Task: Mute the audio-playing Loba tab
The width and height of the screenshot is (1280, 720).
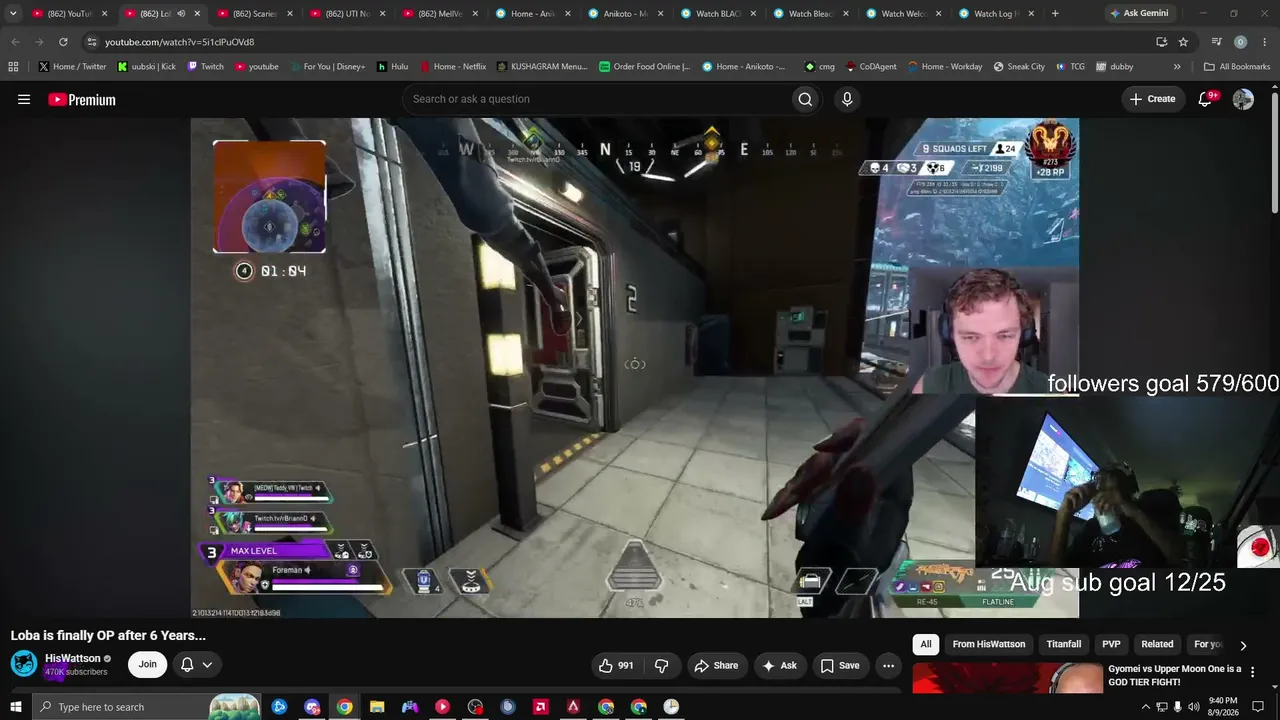Action: 181,14
